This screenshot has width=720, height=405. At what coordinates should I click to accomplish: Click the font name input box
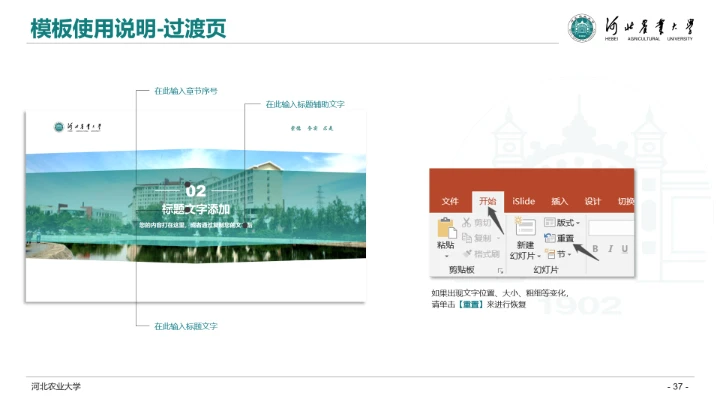click(x=611, y=228)
